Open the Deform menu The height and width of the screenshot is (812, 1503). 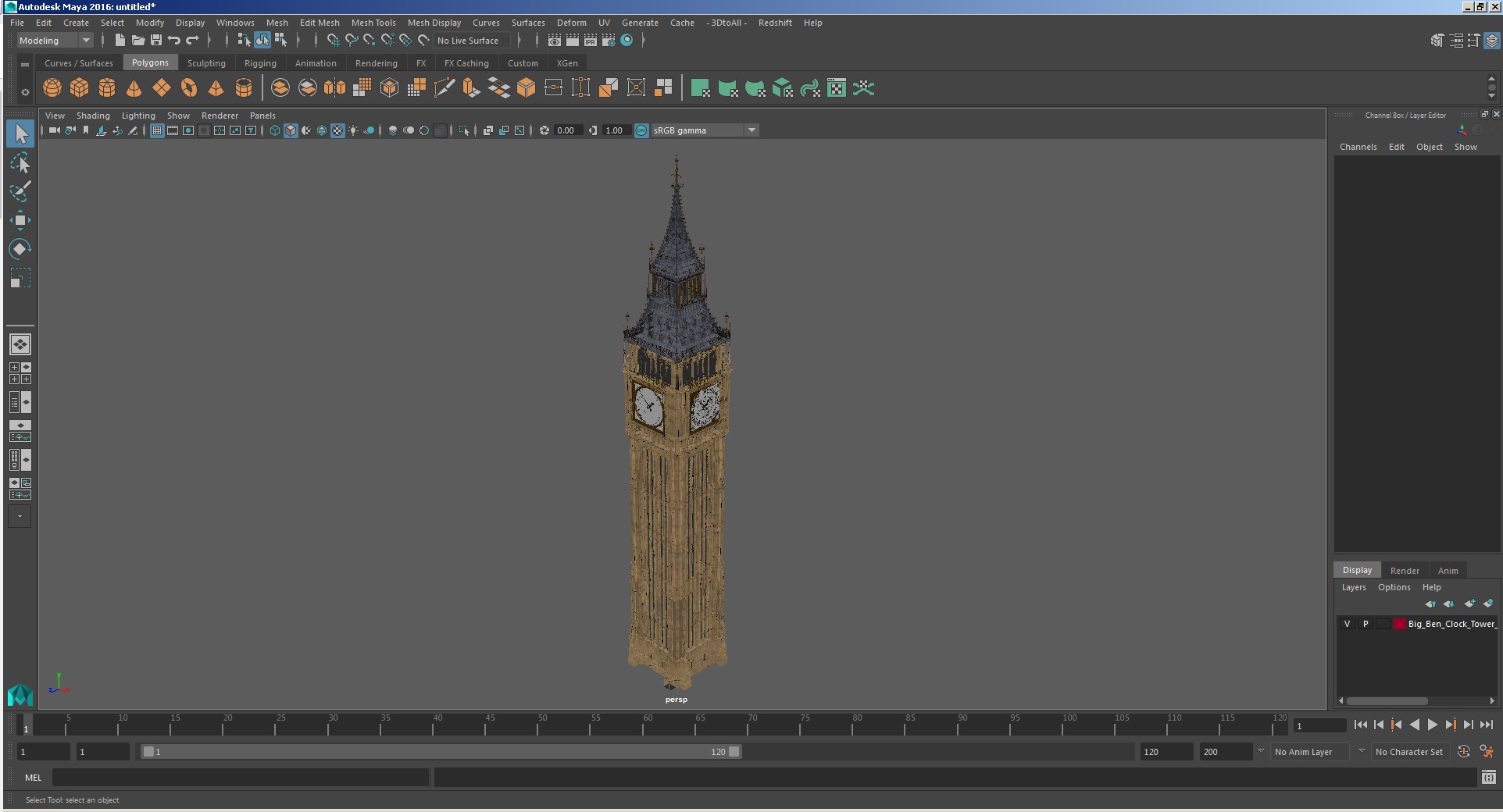tap(572, 23)
